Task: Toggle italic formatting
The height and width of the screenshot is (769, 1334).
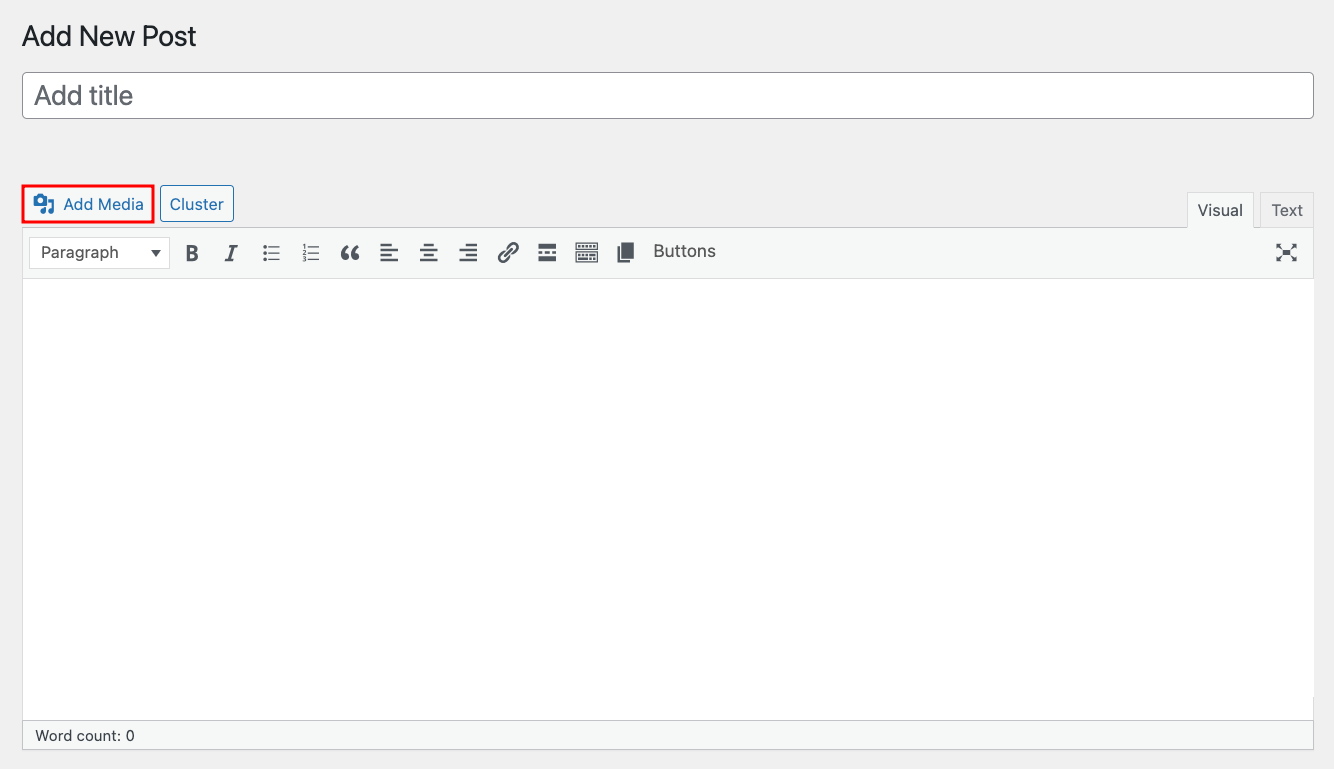Action: tap(231, 252)
